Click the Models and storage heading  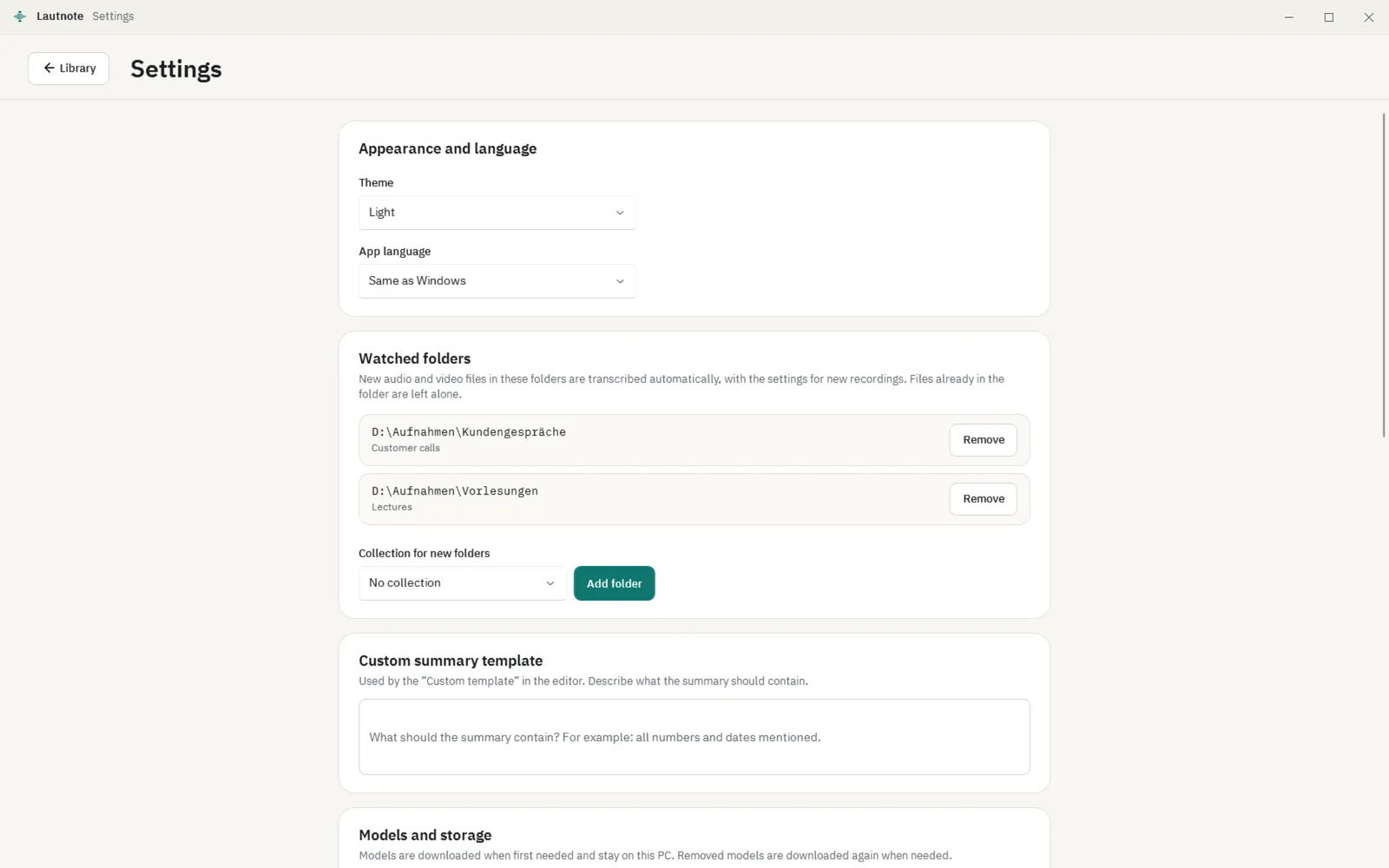tap(425, 835)
